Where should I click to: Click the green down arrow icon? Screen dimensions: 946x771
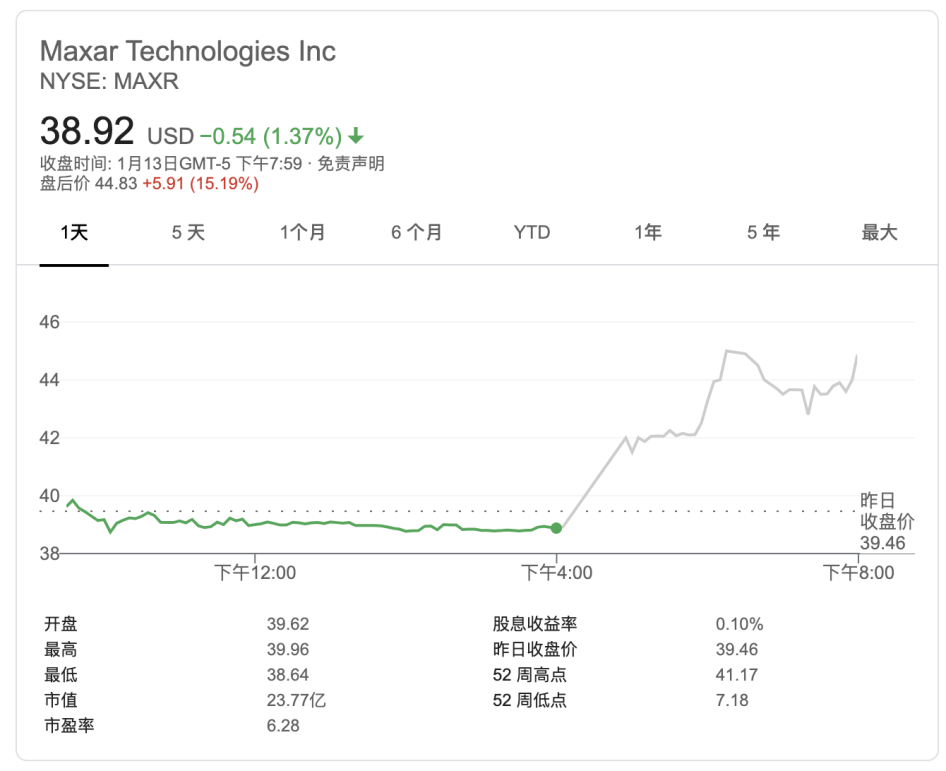(356, 136)
